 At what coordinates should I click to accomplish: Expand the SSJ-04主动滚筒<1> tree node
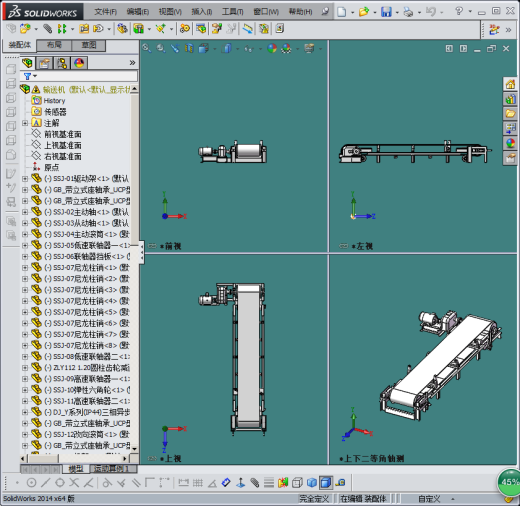pyautogui.click(x=25, y=234)
